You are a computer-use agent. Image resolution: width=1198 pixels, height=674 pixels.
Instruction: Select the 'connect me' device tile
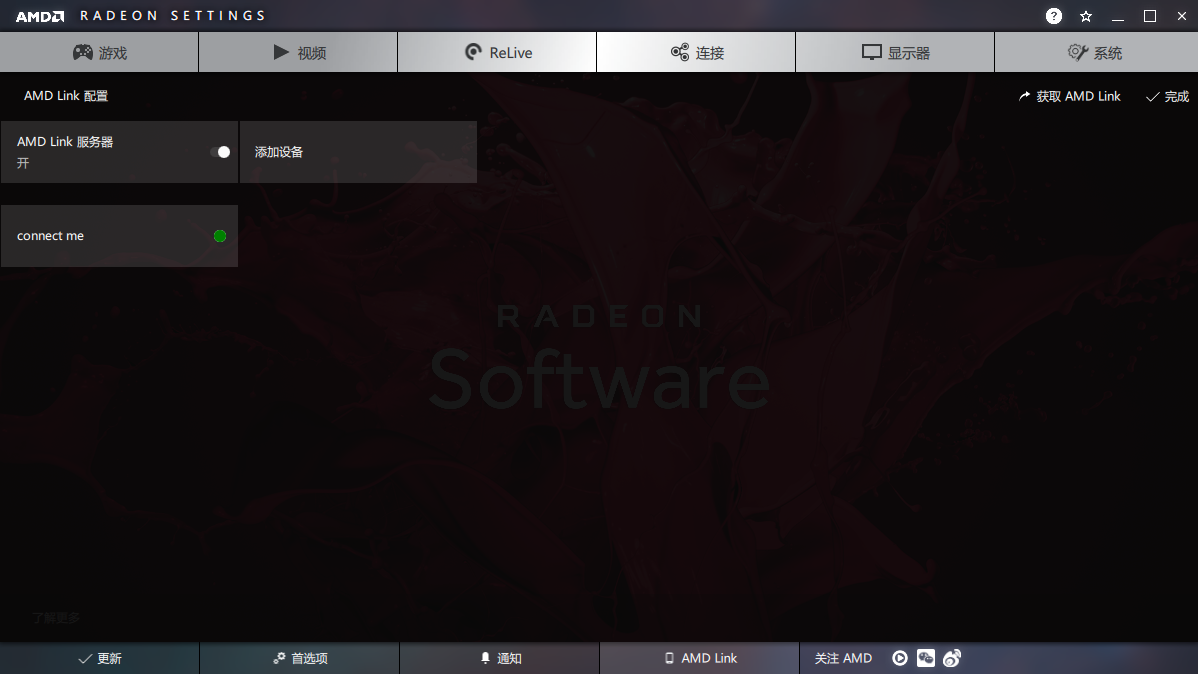119,236
